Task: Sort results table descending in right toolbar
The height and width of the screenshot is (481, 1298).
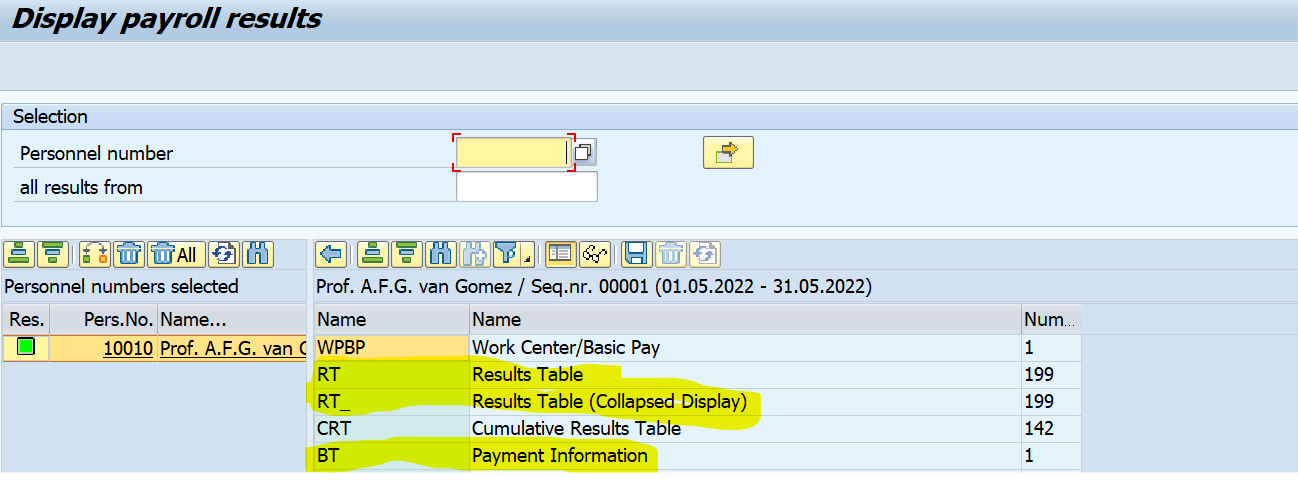Action: click(406, 254)
